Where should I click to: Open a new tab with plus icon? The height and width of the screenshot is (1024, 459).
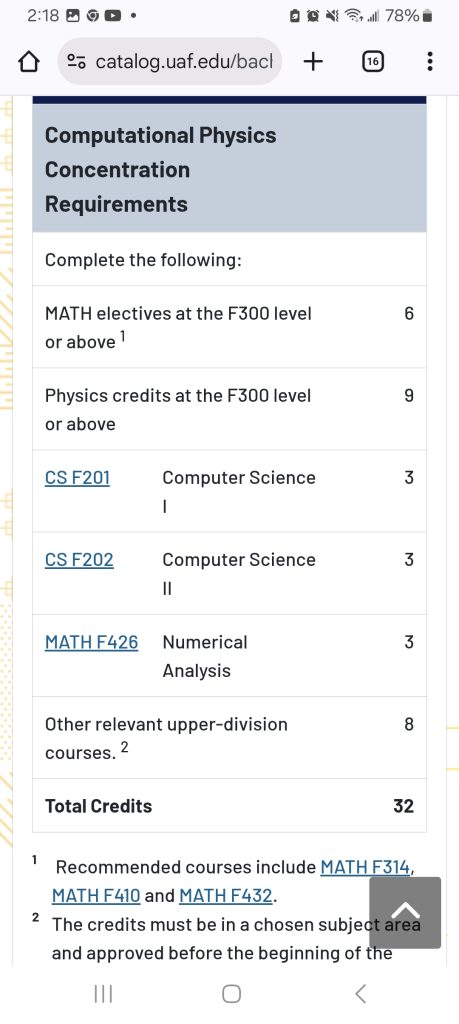313,61
